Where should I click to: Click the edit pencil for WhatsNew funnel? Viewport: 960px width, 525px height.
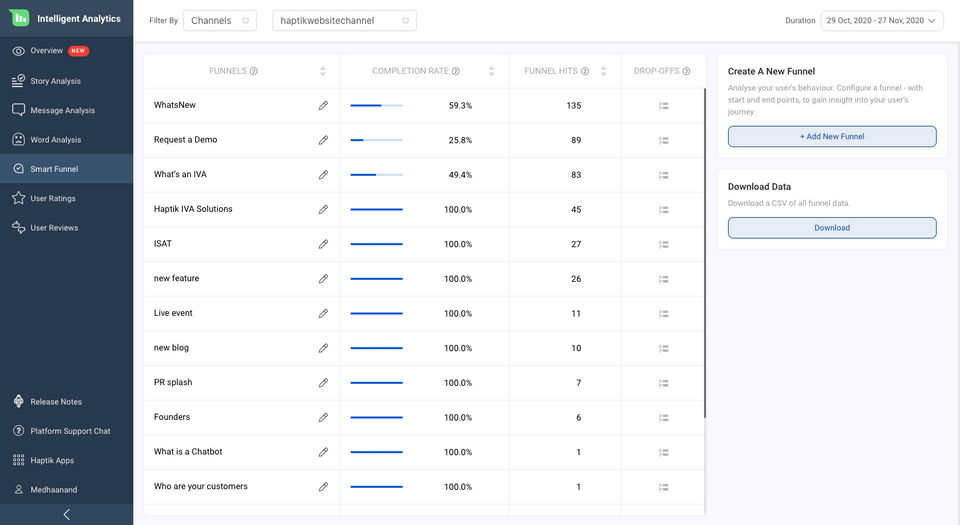coord(323,105)
